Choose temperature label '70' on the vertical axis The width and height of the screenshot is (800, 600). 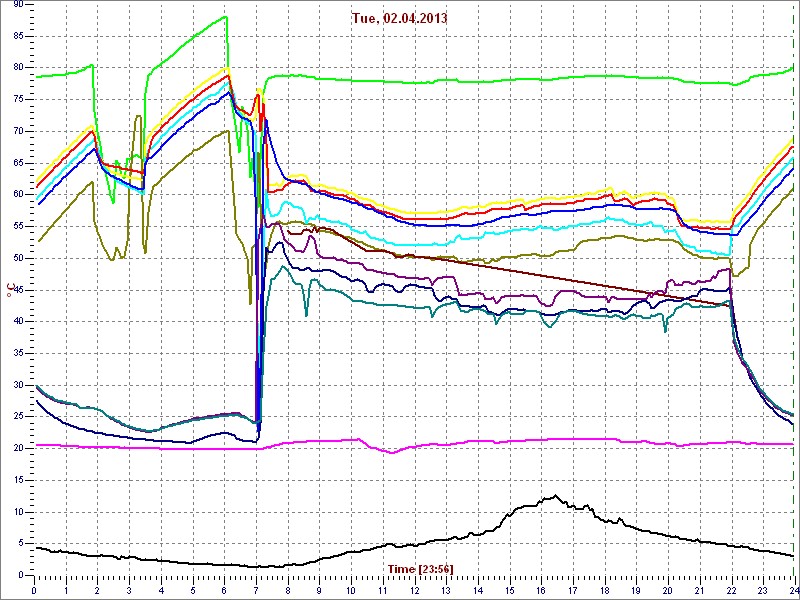18,131
